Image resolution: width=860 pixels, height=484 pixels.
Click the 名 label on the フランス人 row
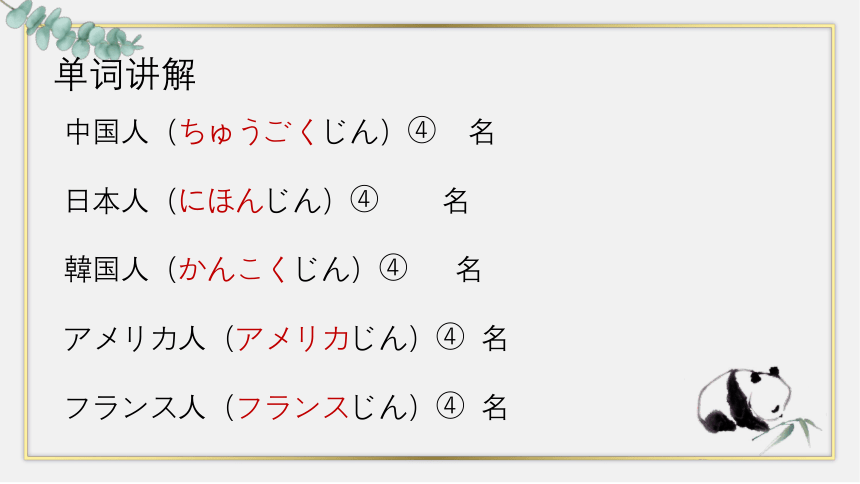point(495,407)
